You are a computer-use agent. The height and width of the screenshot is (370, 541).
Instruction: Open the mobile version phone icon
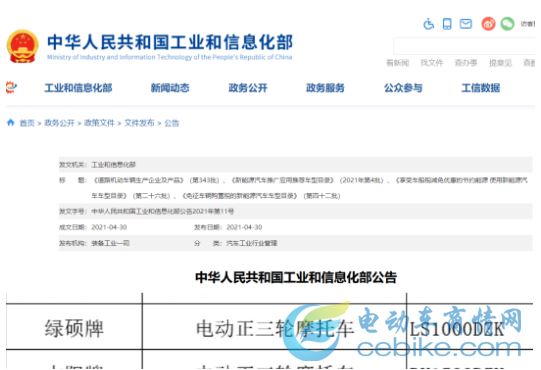(447, 24)
